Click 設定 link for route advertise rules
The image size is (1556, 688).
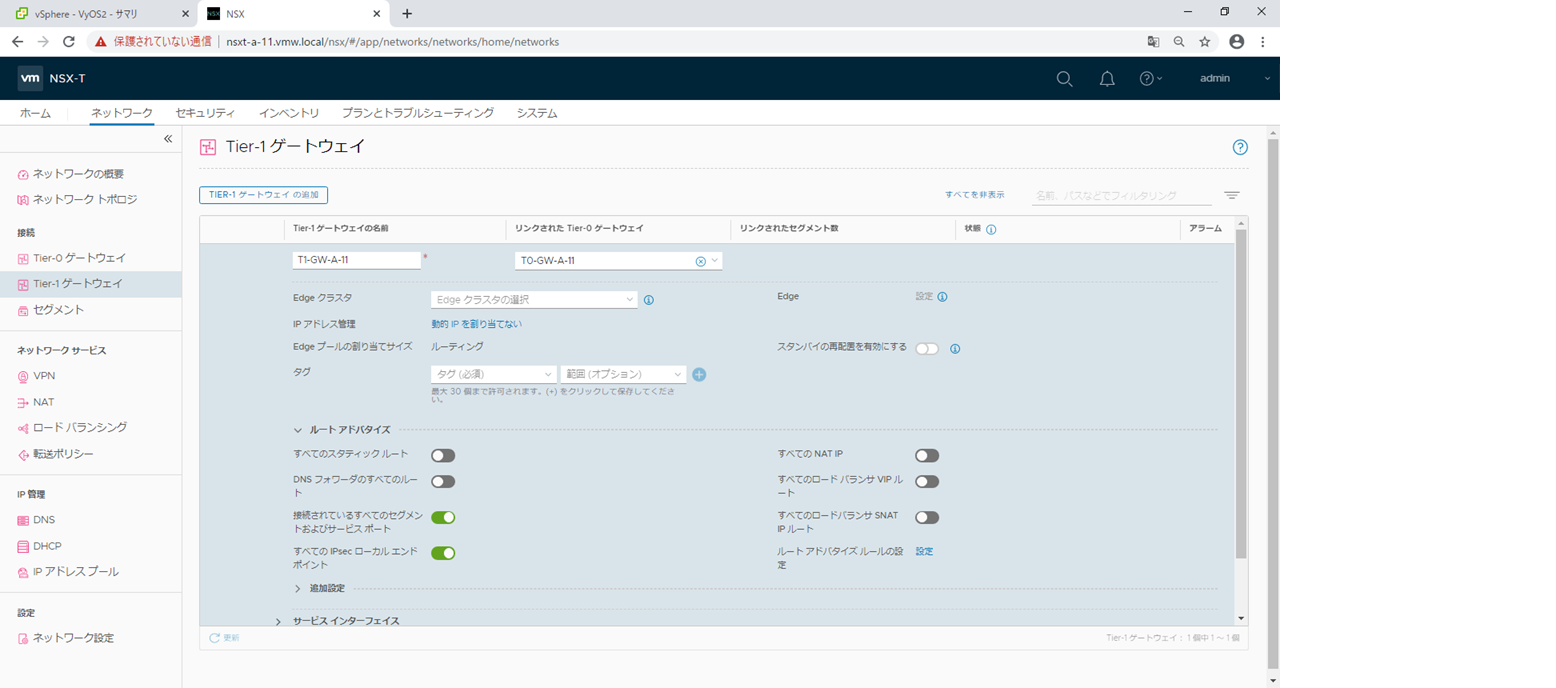point(924,551)
